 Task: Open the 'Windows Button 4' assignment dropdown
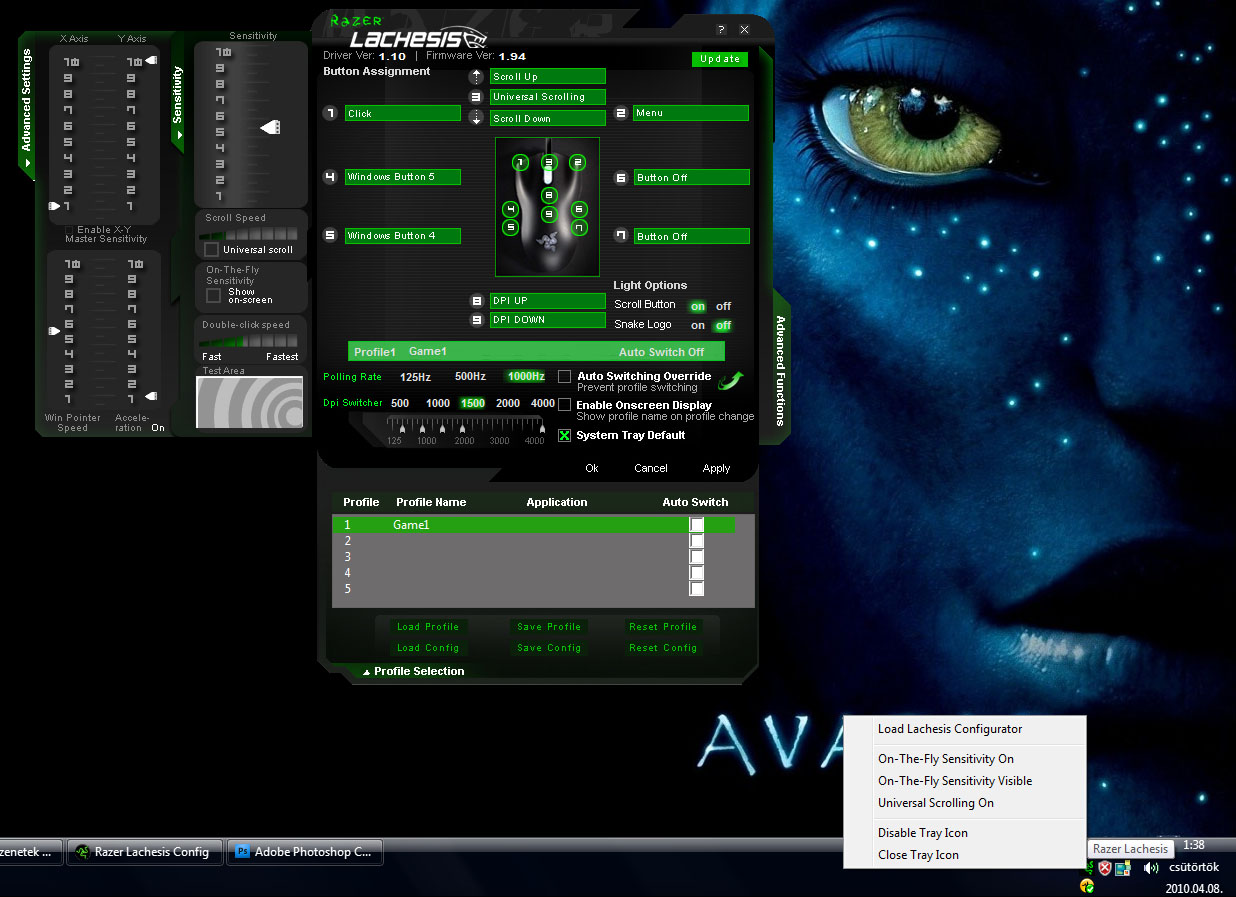tap(403, 236)
